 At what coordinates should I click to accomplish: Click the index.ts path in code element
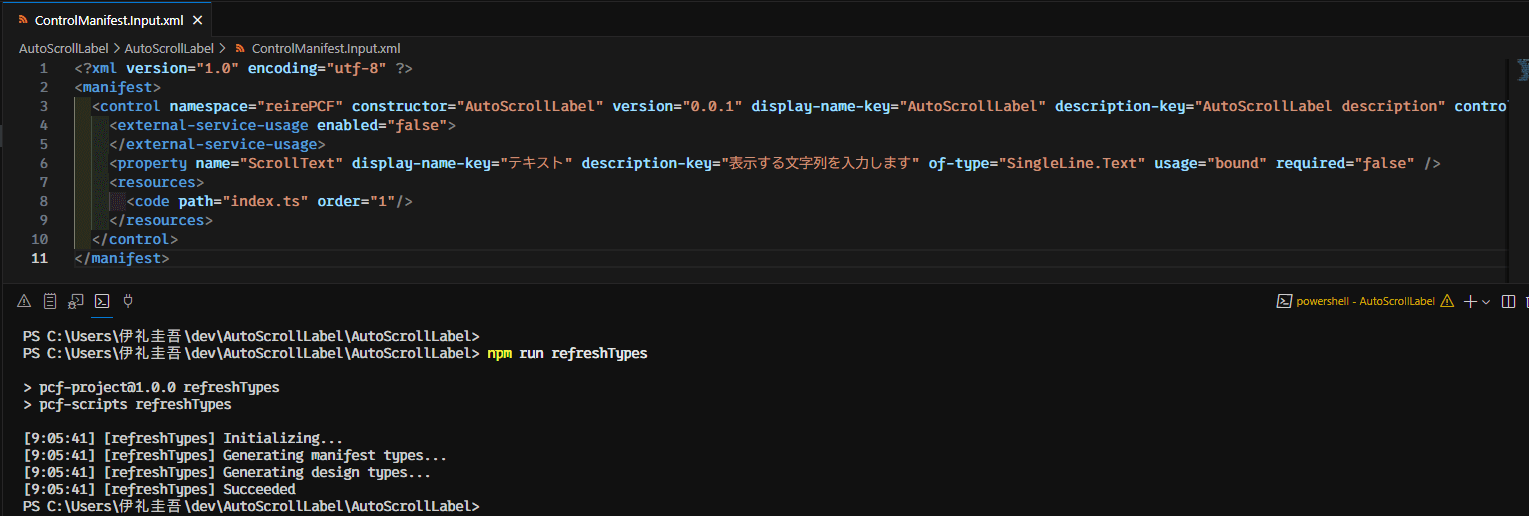266,201
